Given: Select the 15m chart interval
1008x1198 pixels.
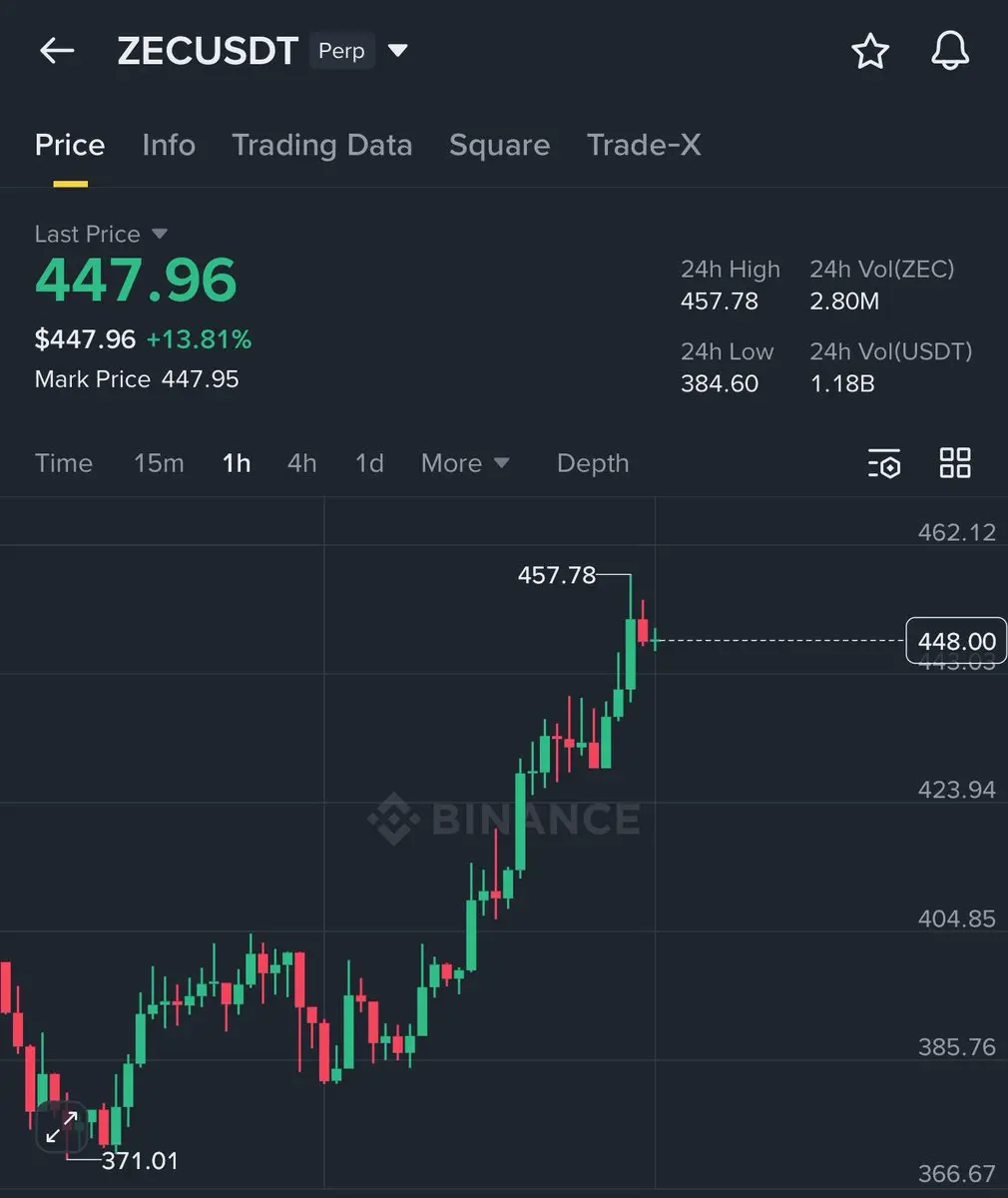Looking at the screenshot, I should [x=159, y=463].
